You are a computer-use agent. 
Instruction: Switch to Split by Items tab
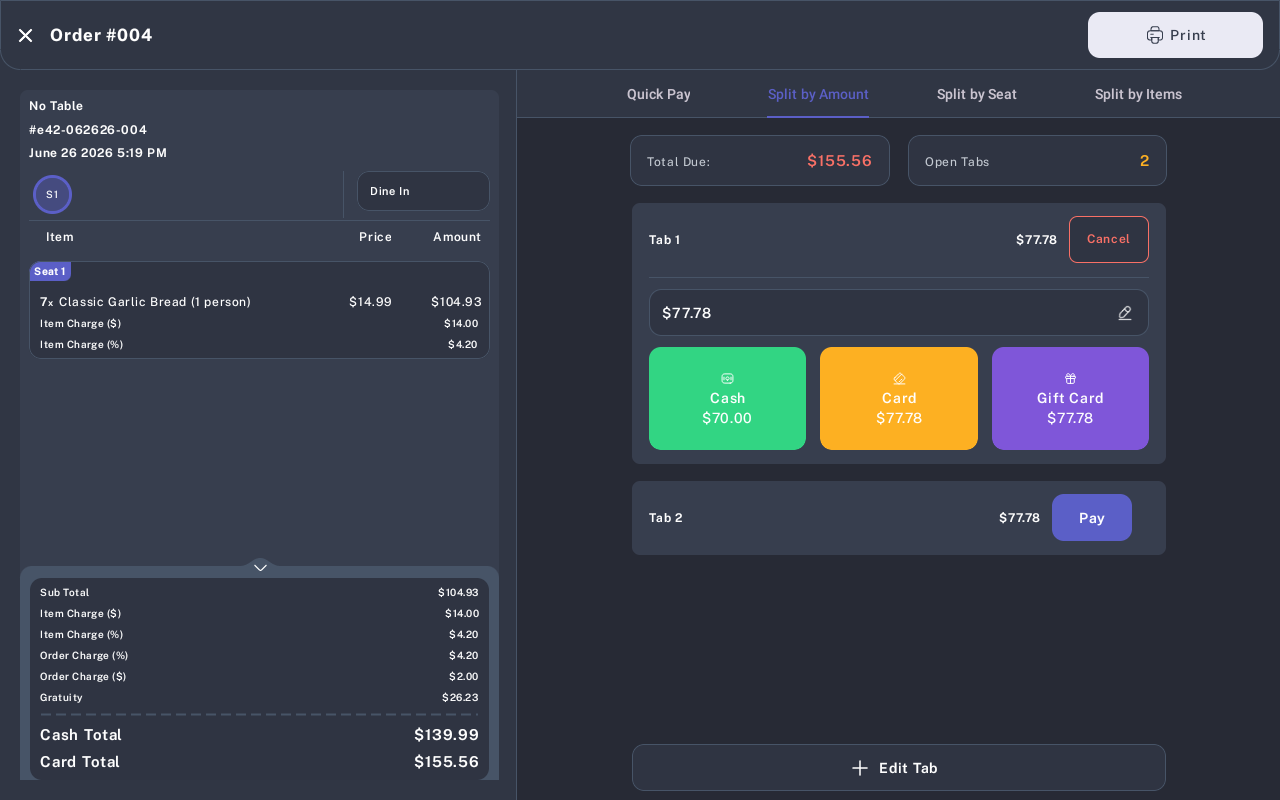1138,94
